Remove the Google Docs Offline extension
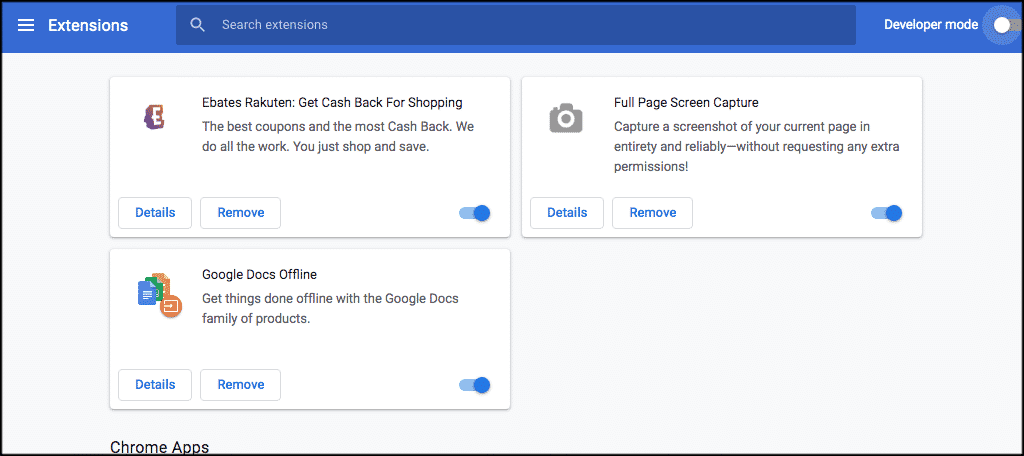The width and height of the screenshot is (1024, 456). (x=240, y=385)
